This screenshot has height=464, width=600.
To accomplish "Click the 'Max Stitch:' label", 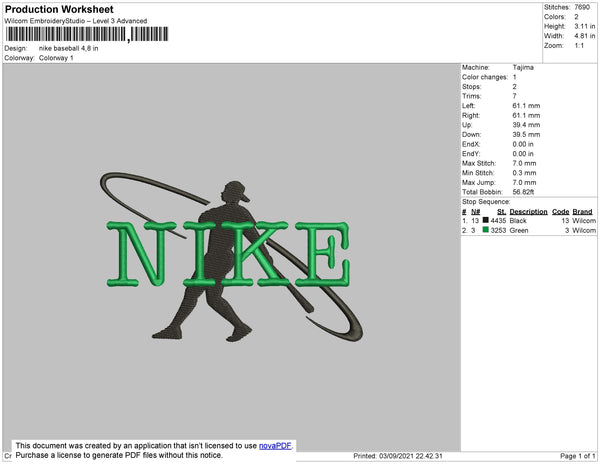I will [479, 163].
